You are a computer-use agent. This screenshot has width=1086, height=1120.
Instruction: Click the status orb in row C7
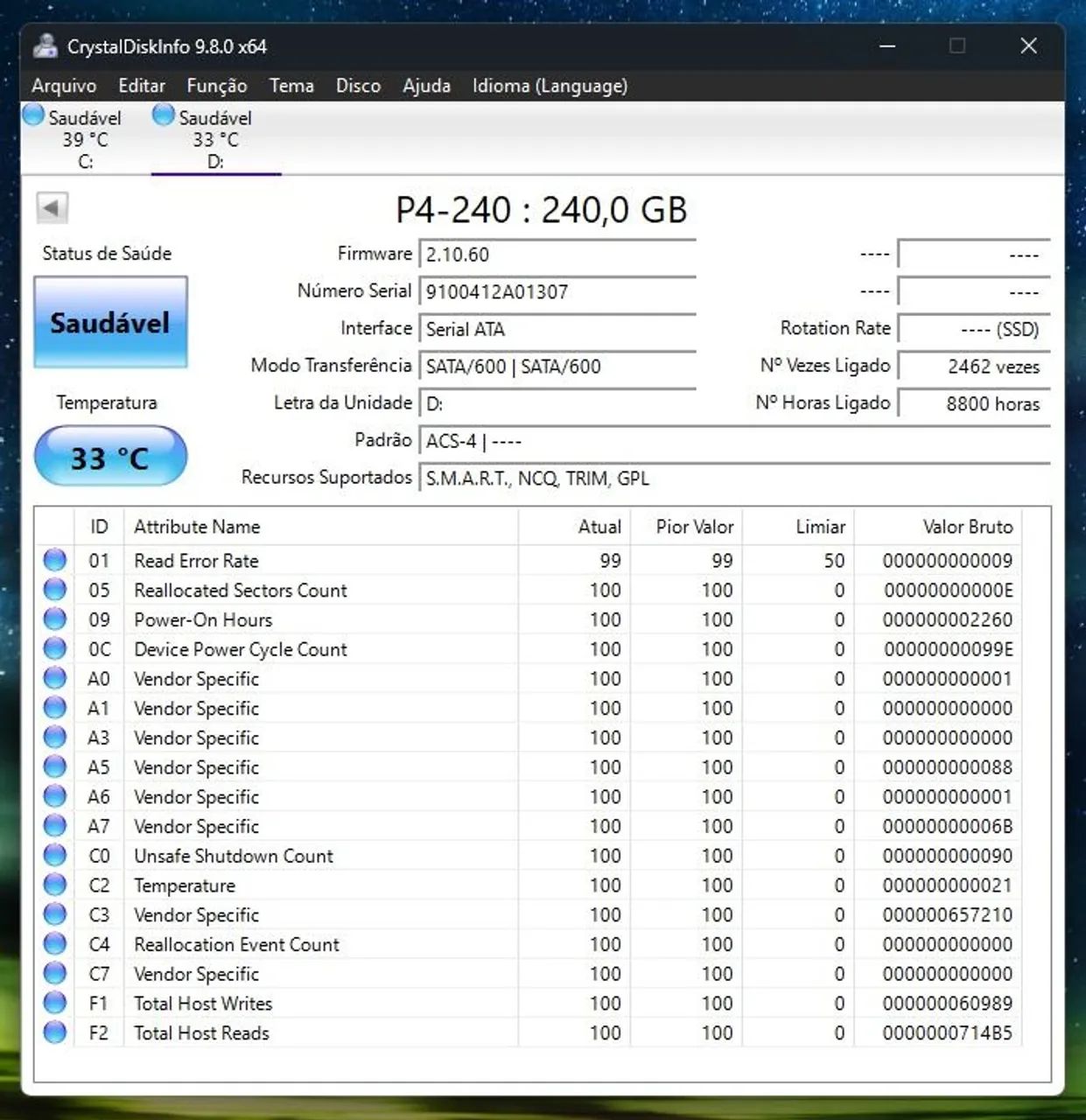point(55,974)
